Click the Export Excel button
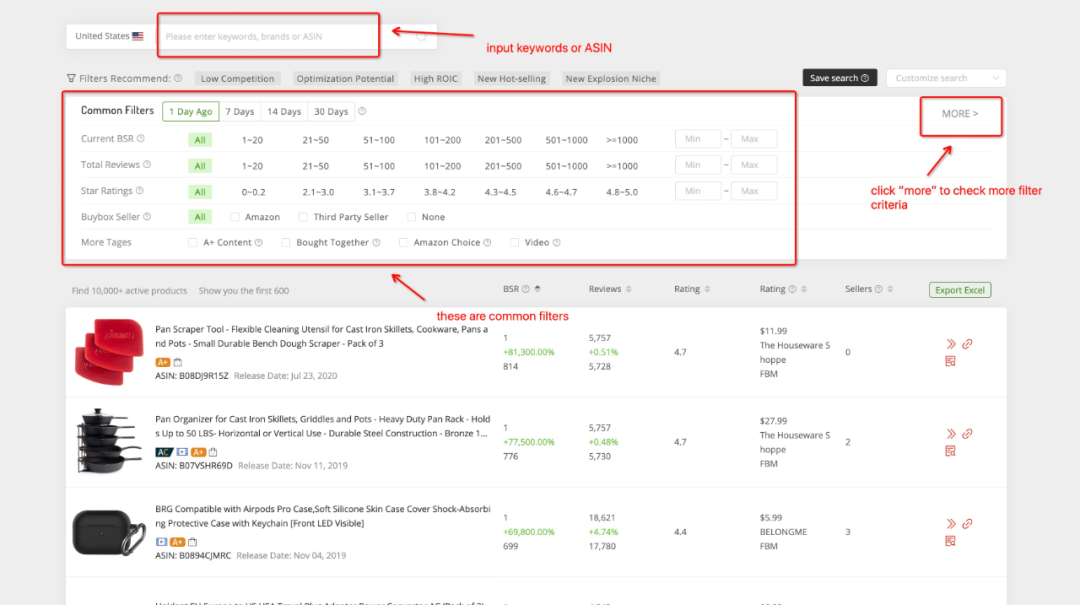 tap(960, 290)
